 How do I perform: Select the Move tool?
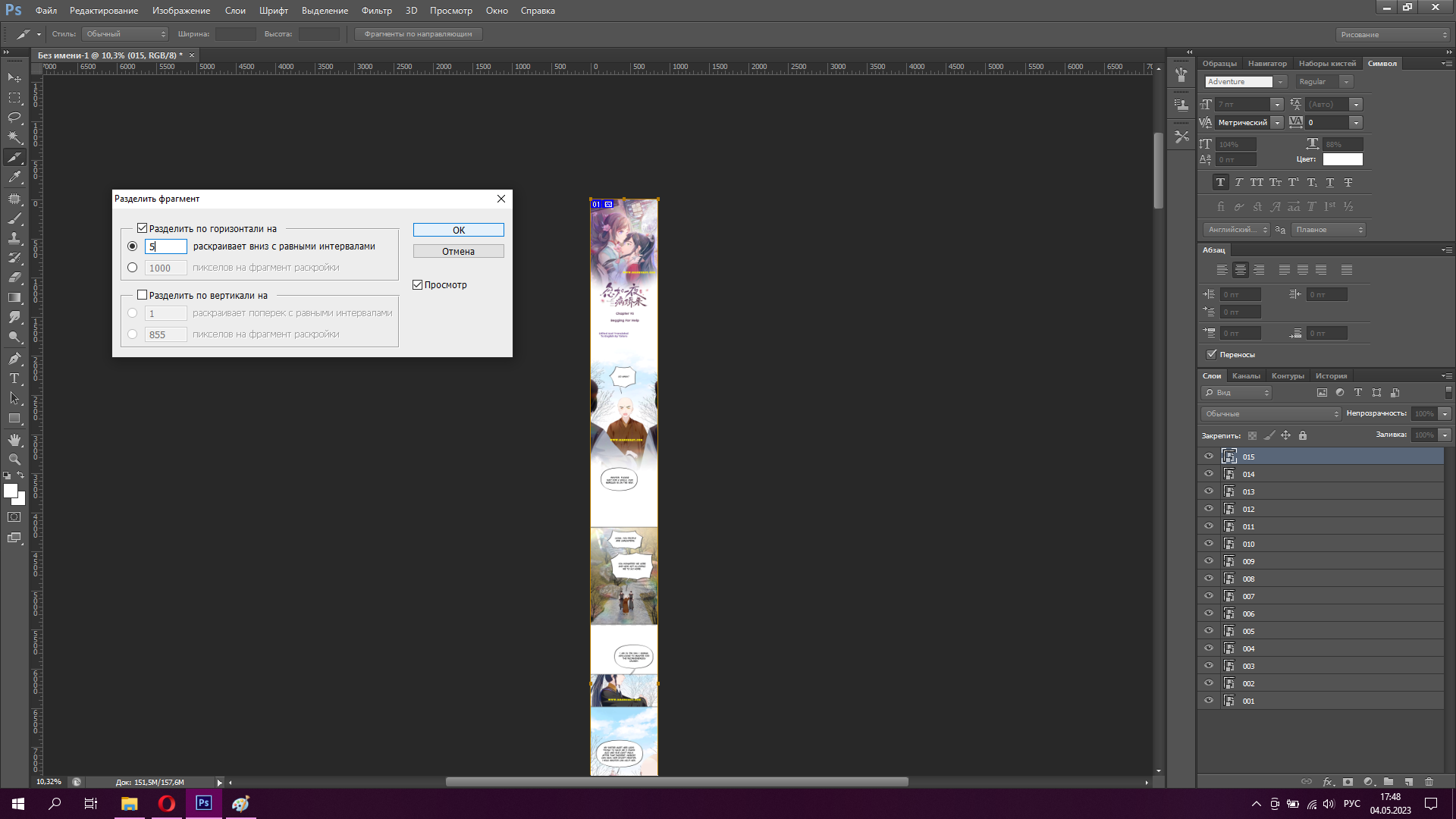[14, 77]
